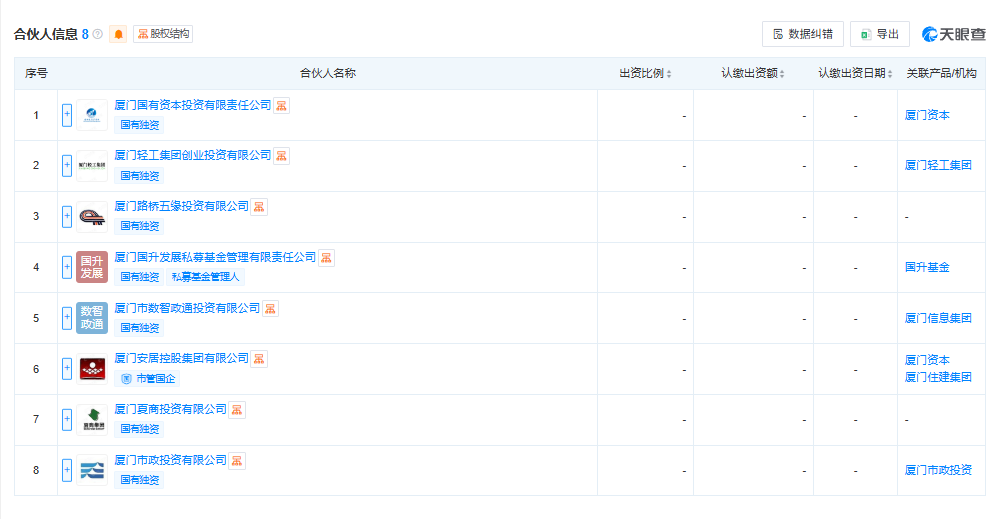Sort by 认缴出资额 column
Screen dimensions: 998x519
coord(753,74)
